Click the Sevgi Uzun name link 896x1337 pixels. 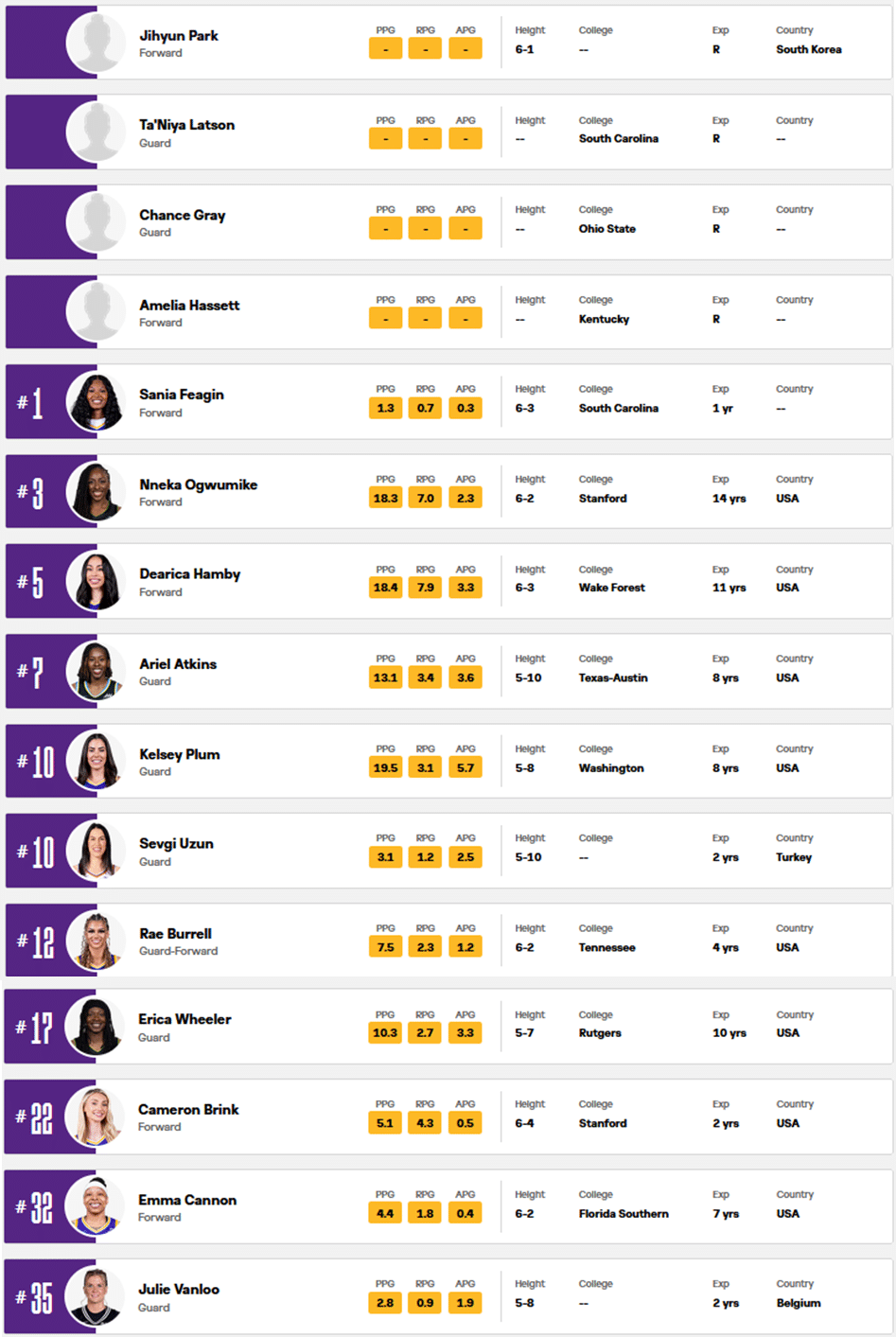[x=176, y=844]
